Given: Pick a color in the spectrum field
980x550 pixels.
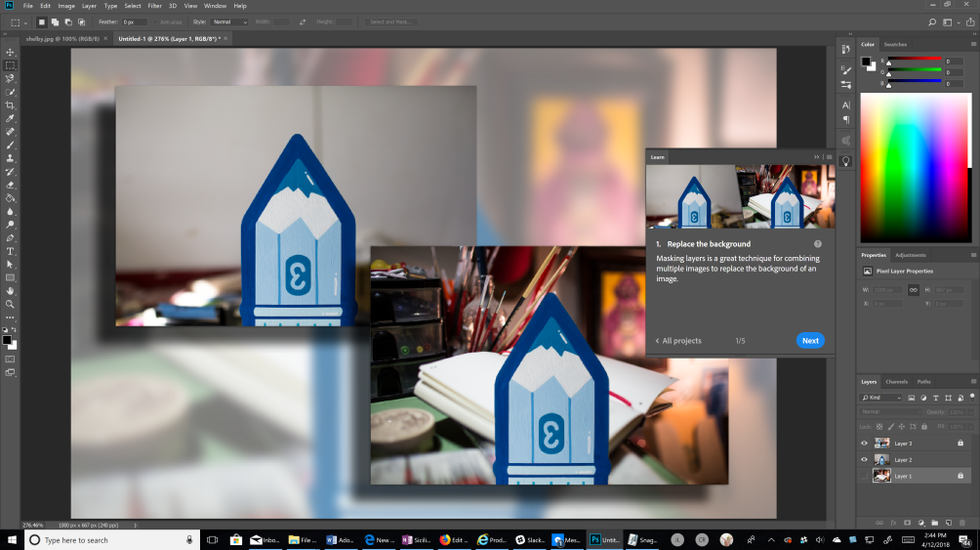Looking at the screenshot, I should (x=913, y=168).
